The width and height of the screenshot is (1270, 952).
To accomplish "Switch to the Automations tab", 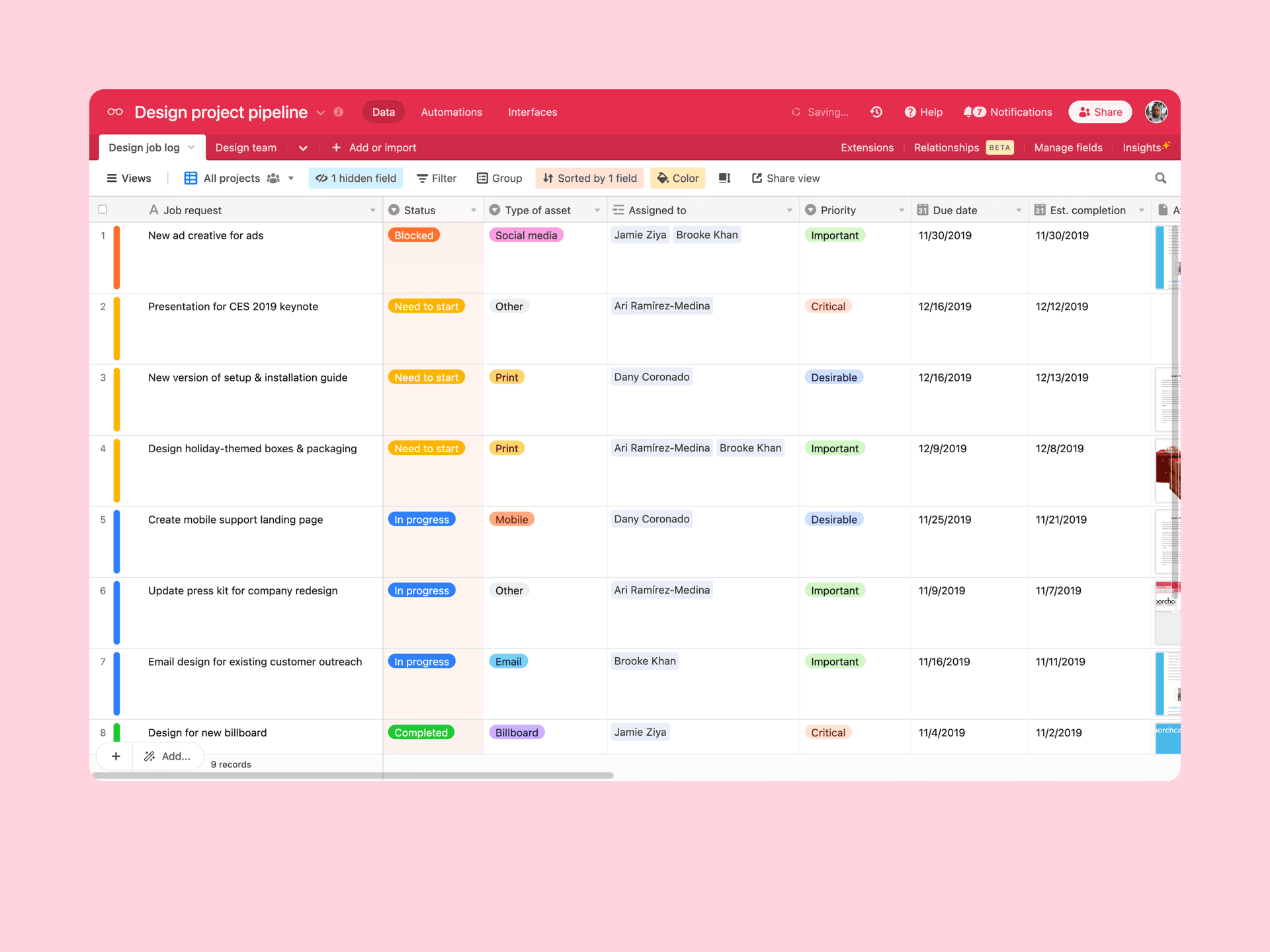I will click(452, 112).
